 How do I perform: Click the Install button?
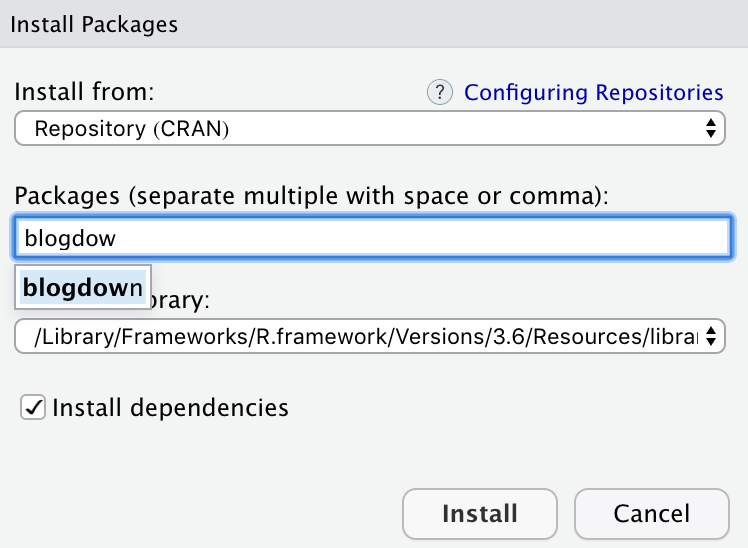pos(480,514)
